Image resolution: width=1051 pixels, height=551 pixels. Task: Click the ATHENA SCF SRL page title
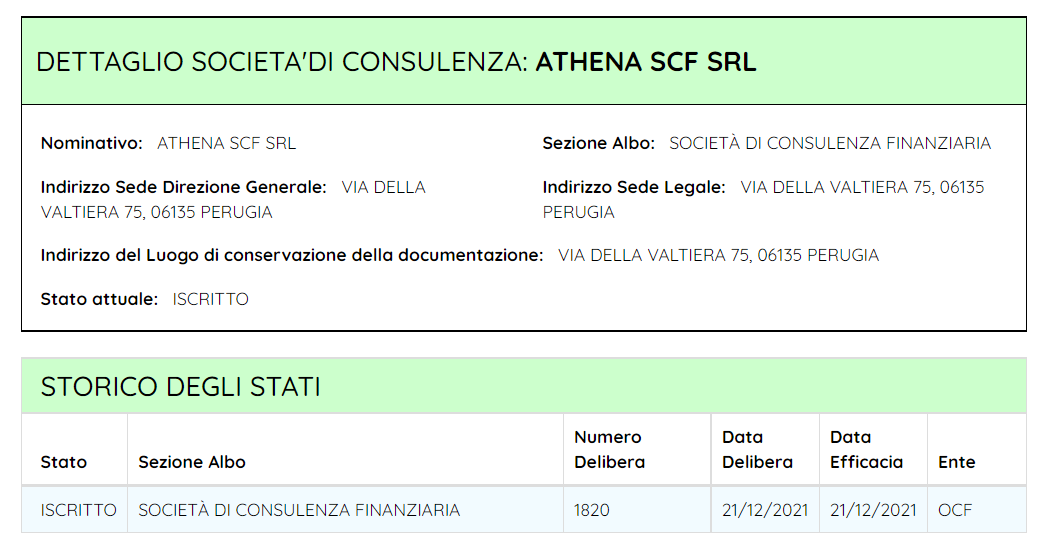pyautogui.click(x=645, y=62)
